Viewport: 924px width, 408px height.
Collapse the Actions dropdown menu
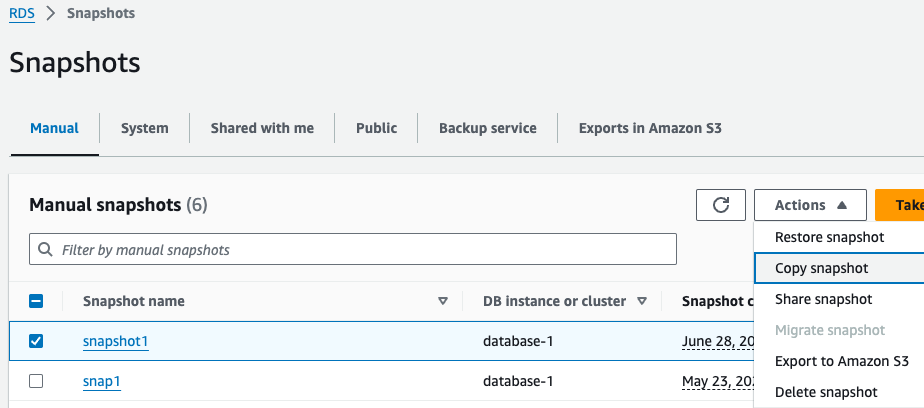click(810, 205)
